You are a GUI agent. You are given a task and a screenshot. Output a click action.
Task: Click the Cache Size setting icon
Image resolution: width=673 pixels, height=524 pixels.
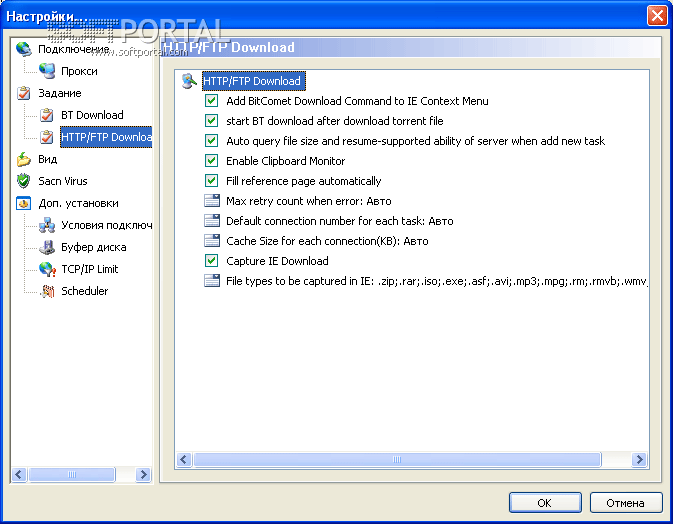tap(212, 241)
